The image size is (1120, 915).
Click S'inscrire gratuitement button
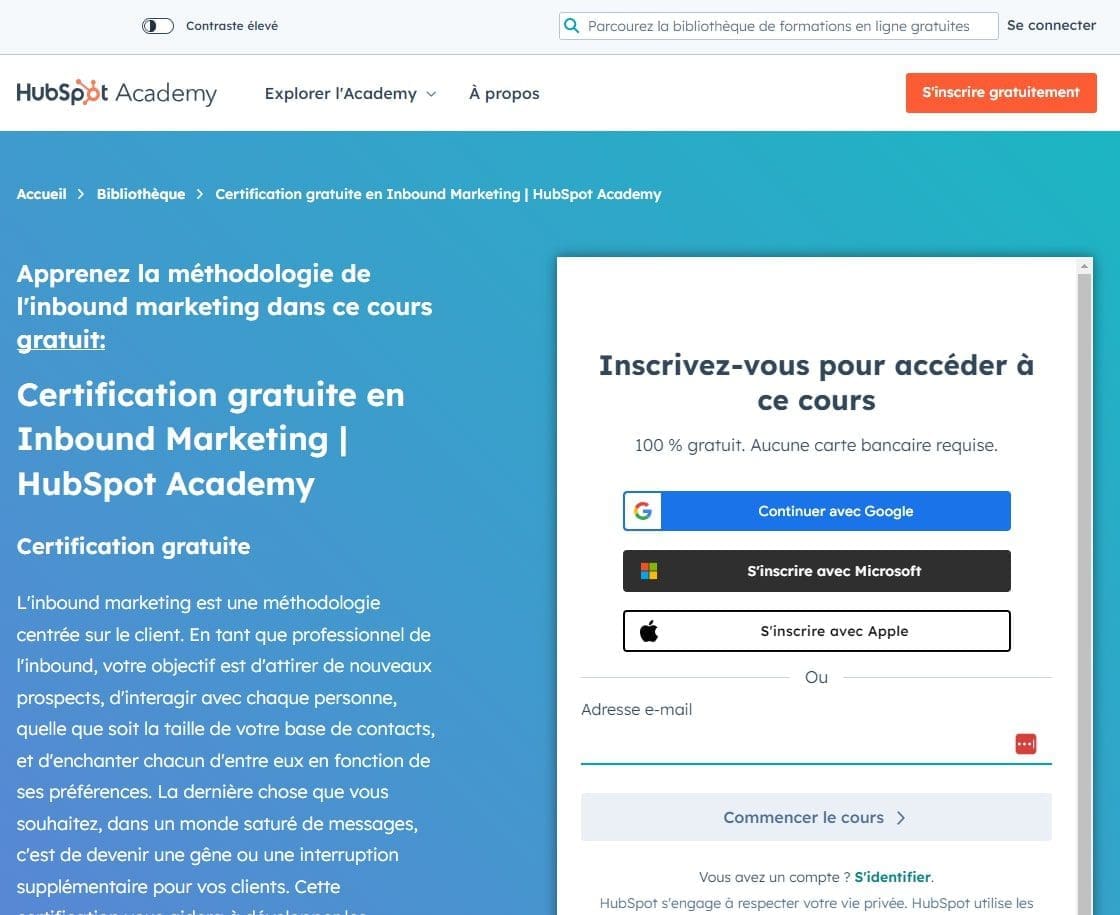[1001, 92]
